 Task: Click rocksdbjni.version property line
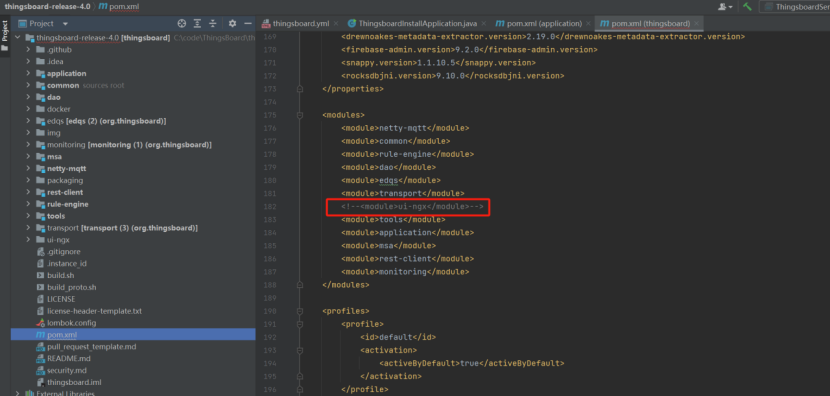453,76
